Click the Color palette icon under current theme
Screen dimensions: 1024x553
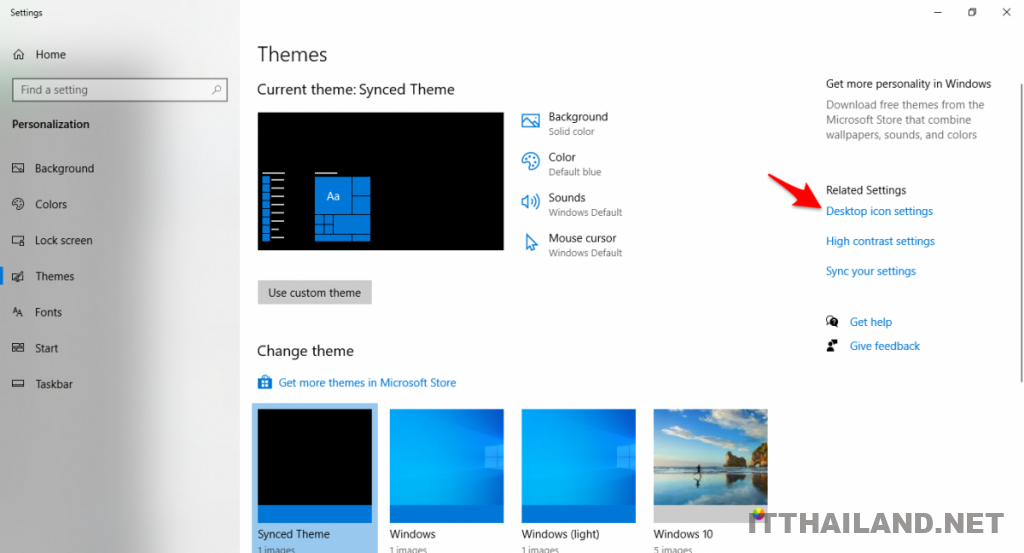pos(530,161)
